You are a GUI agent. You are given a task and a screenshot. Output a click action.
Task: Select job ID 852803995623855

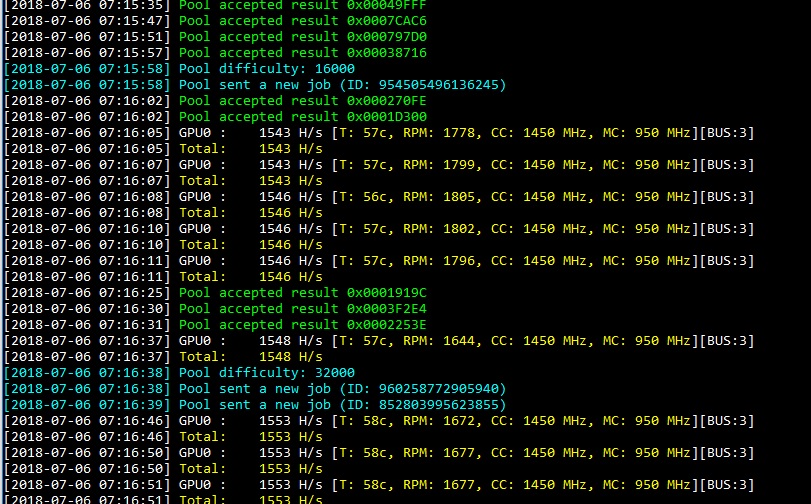pyautogui.click(x=438, y=405)
